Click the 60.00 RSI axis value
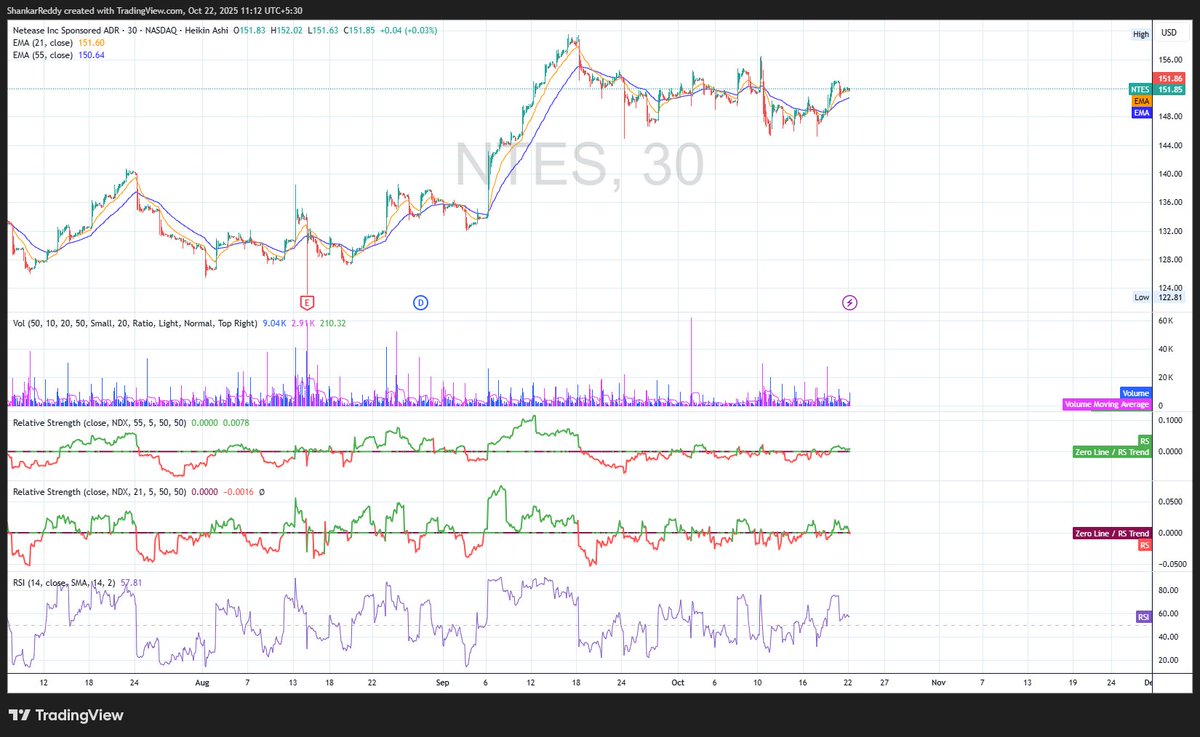Viewport: 1200px width, 737px height. 1167,615
